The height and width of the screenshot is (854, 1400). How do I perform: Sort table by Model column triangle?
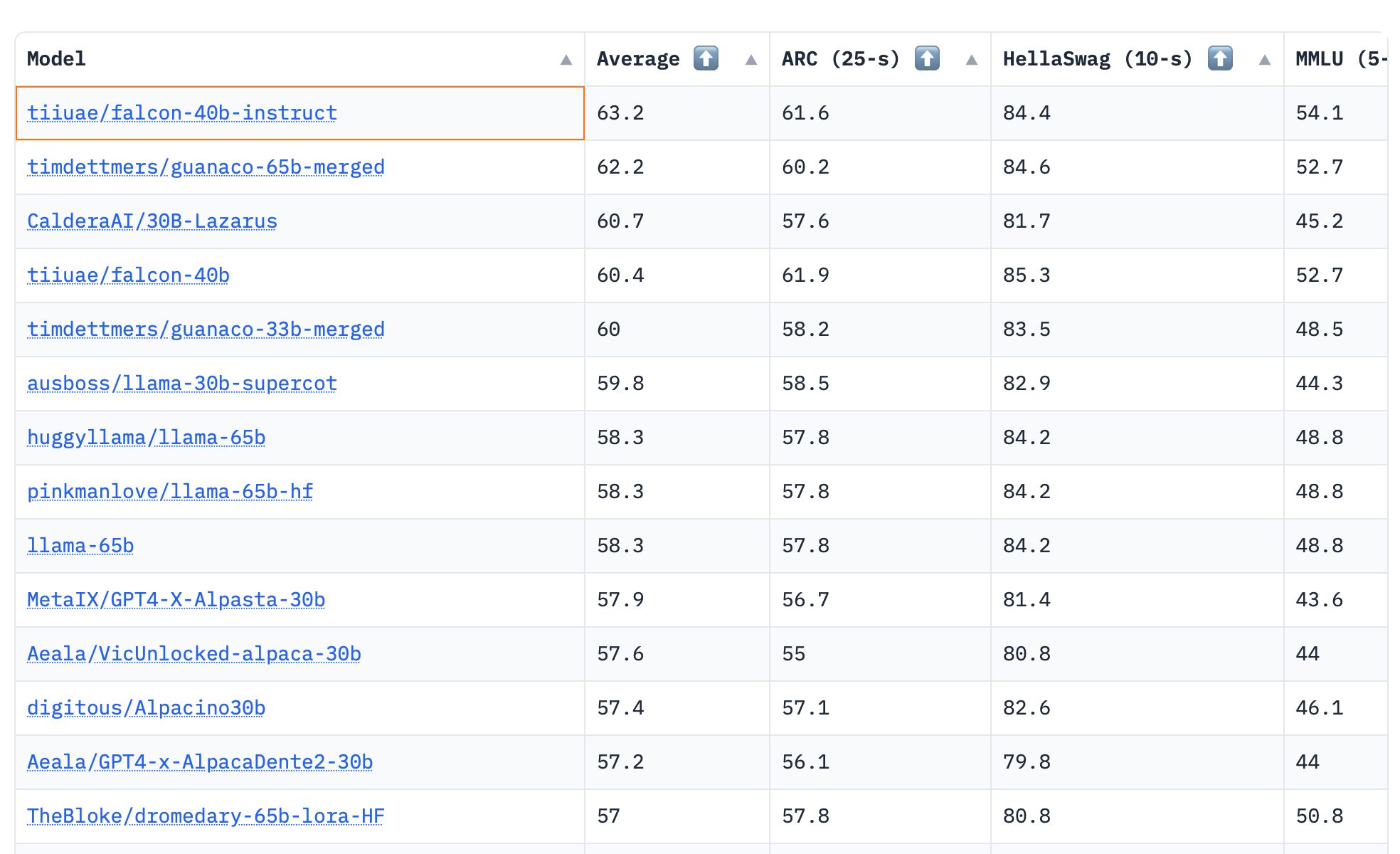pyautogui.click(x=566, y=60)
